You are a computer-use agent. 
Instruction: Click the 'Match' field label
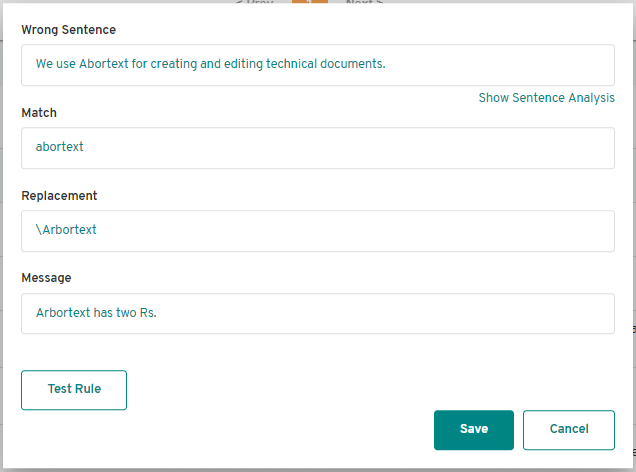pyautogui.click(x=39, y=113)
